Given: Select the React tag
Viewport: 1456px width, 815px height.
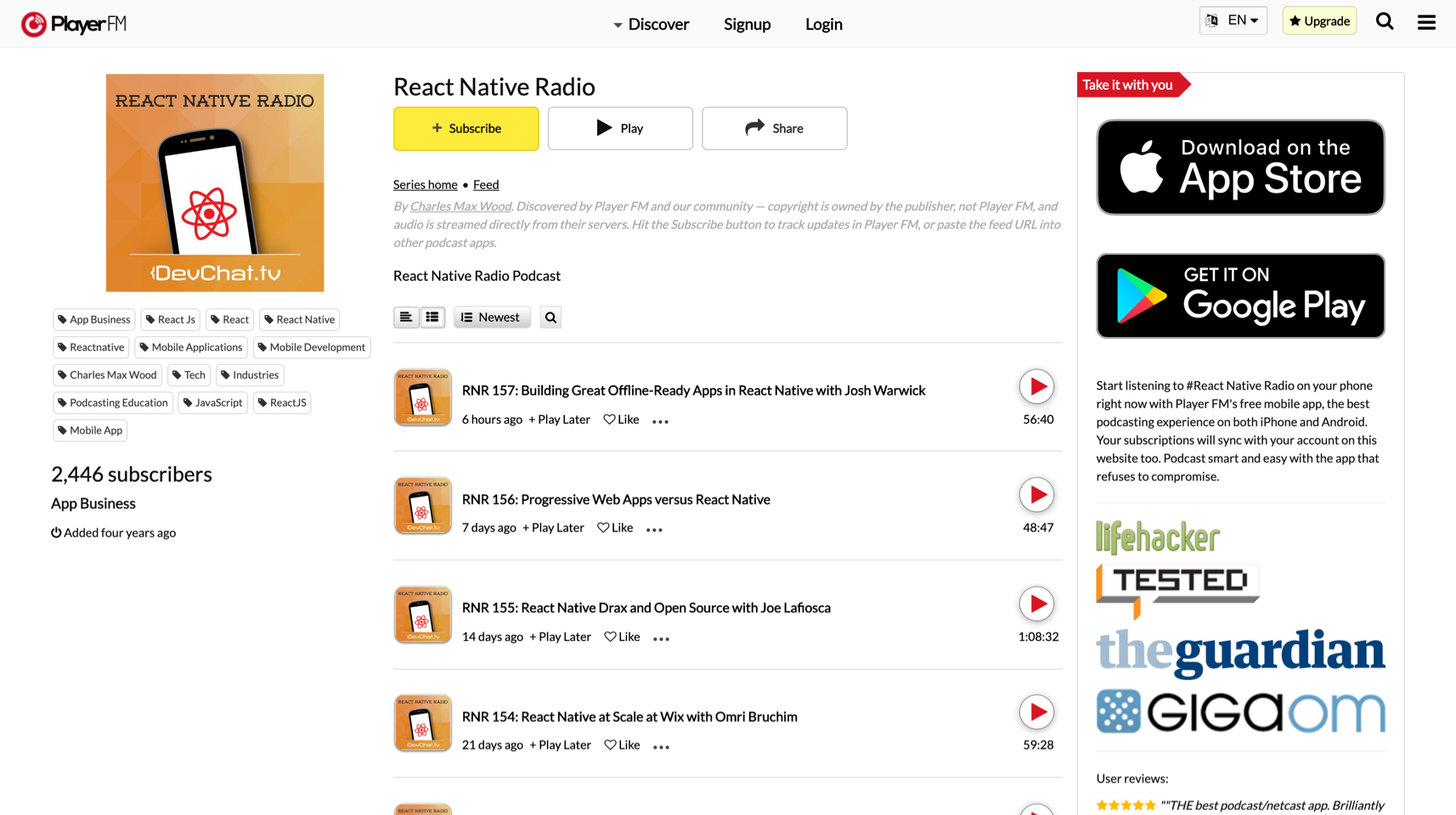Looking at the screenshot, I should [x=230, y=320].
